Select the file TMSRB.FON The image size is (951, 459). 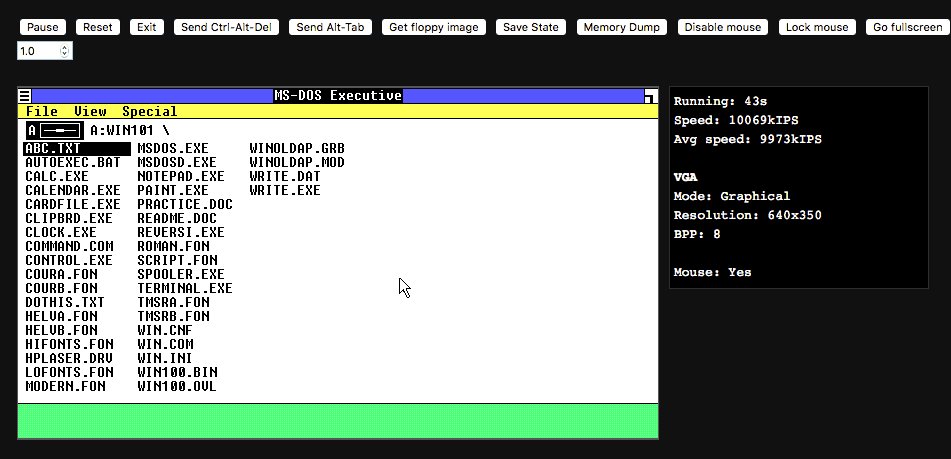pos(173,316)
